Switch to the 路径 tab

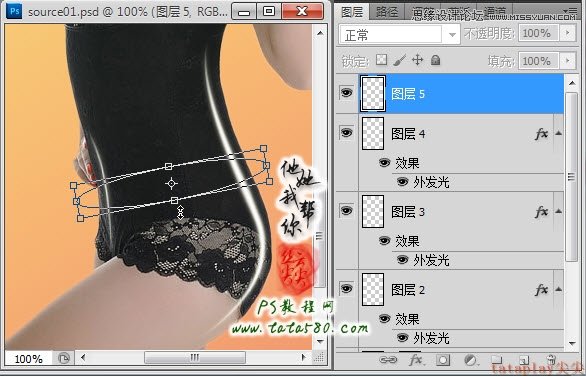click(387, 12)
